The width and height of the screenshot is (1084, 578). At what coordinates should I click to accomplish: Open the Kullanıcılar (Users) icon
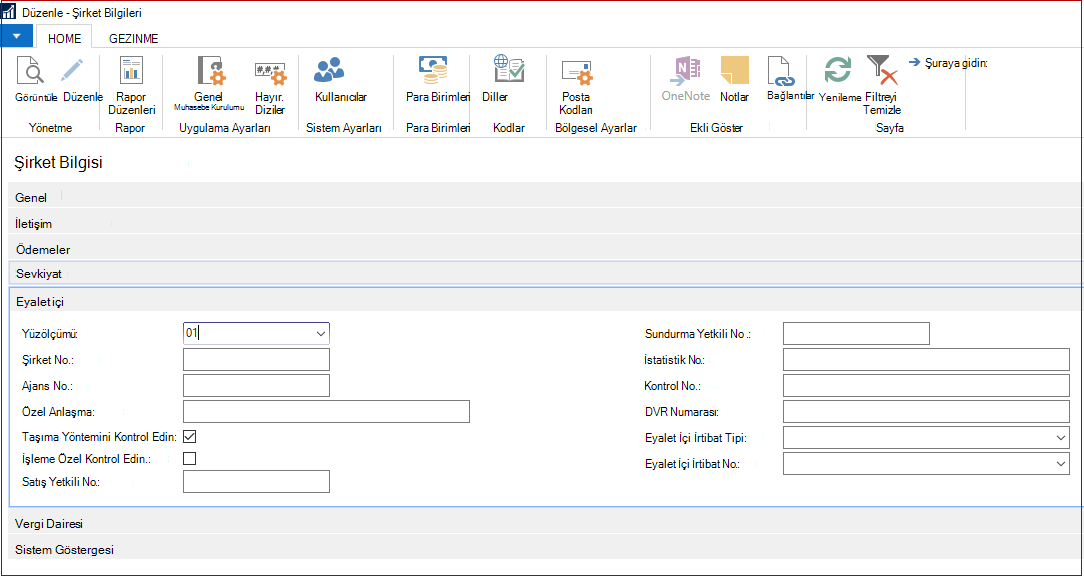pos(329,71)
